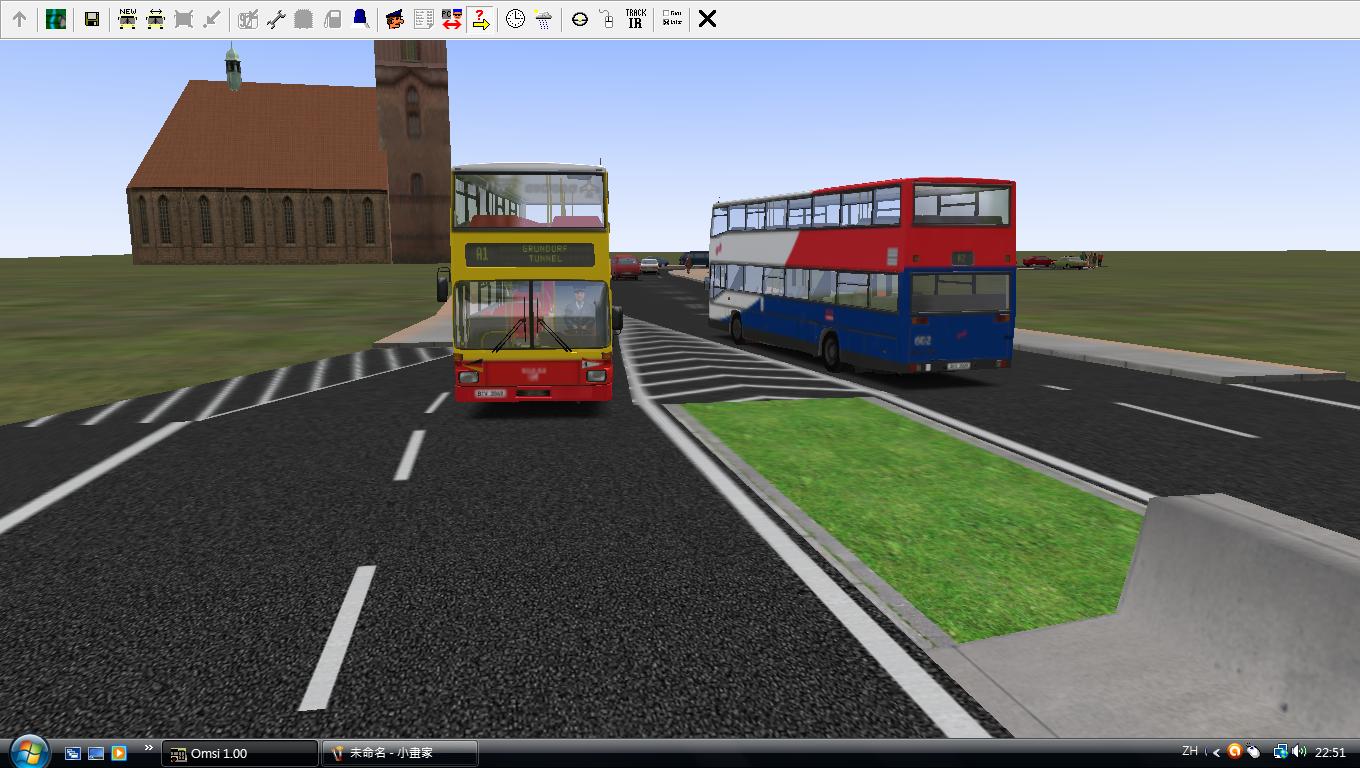
Task: Click the steering wheel icon
Action: 579,19
